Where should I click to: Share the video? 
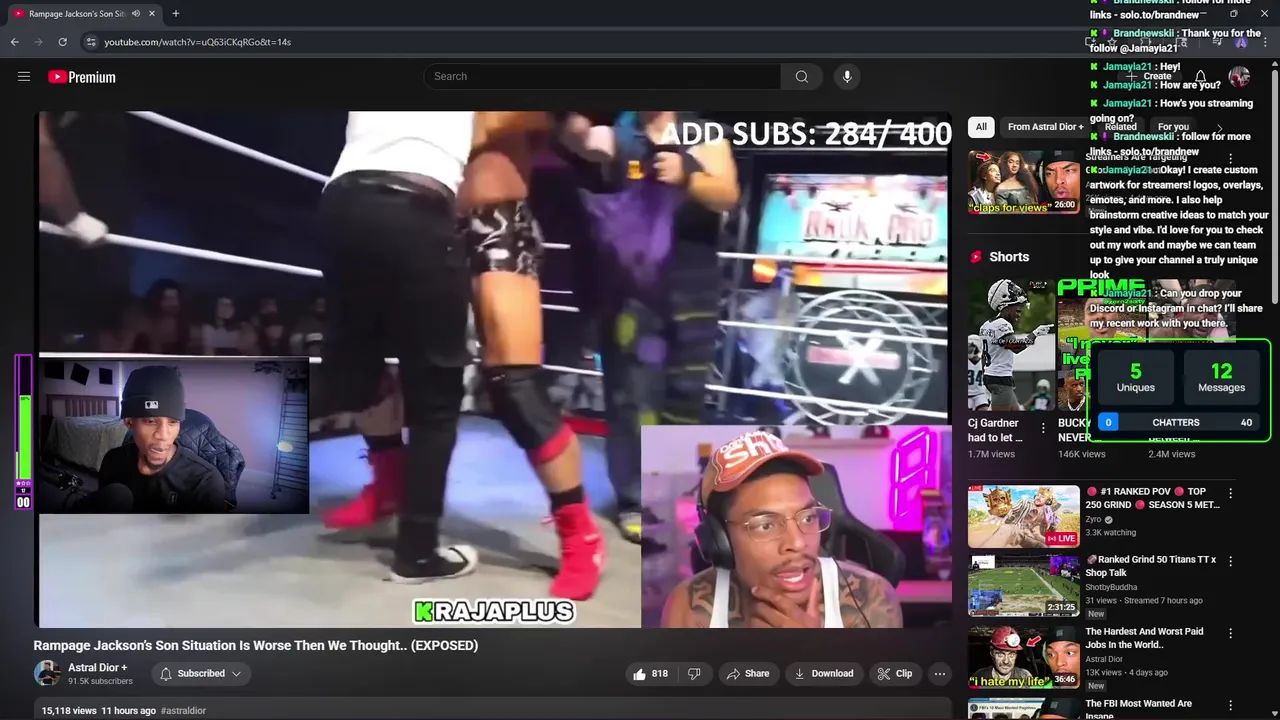747,674
